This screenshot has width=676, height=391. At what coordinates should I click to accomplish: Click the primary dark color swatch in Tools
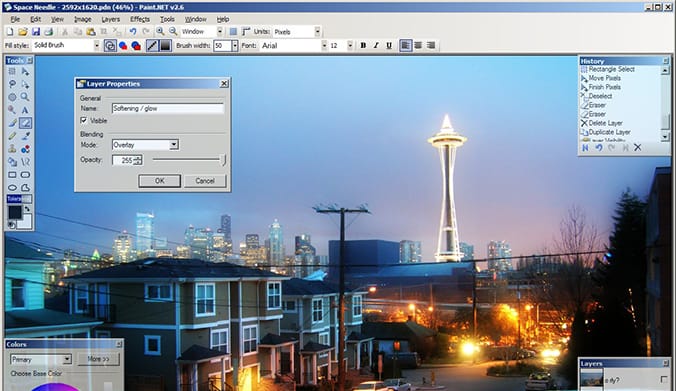coord(14,213)
